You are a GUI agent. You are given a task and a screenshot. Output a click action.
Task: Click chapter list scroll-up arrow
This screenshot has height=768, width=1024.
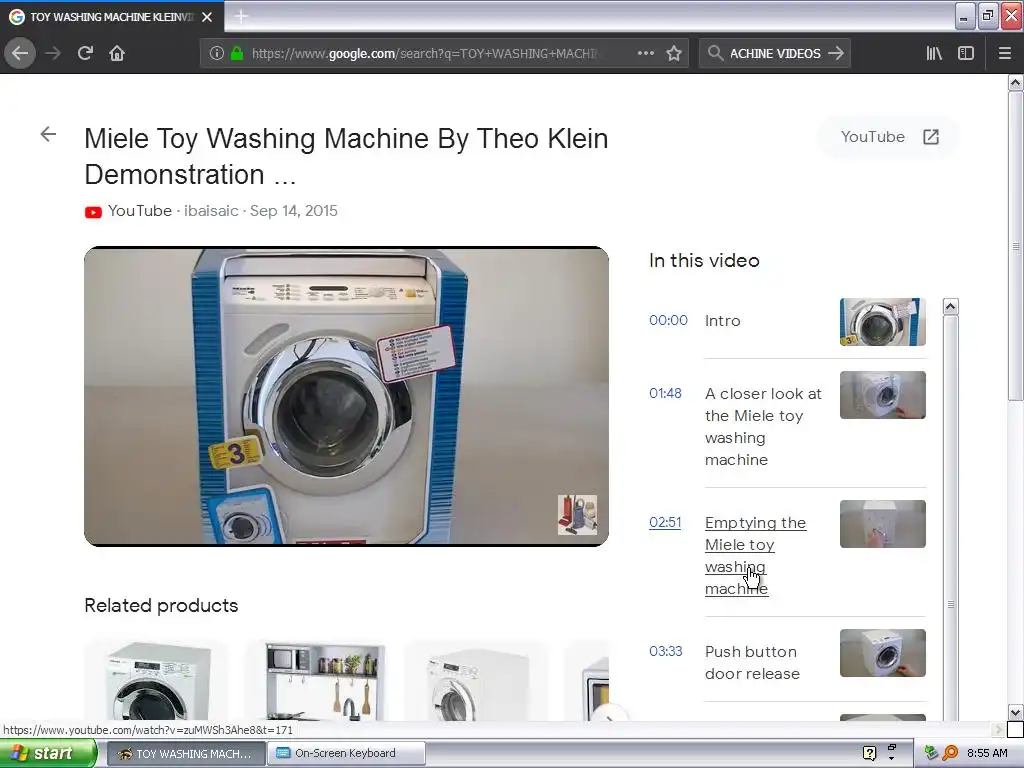950,306
